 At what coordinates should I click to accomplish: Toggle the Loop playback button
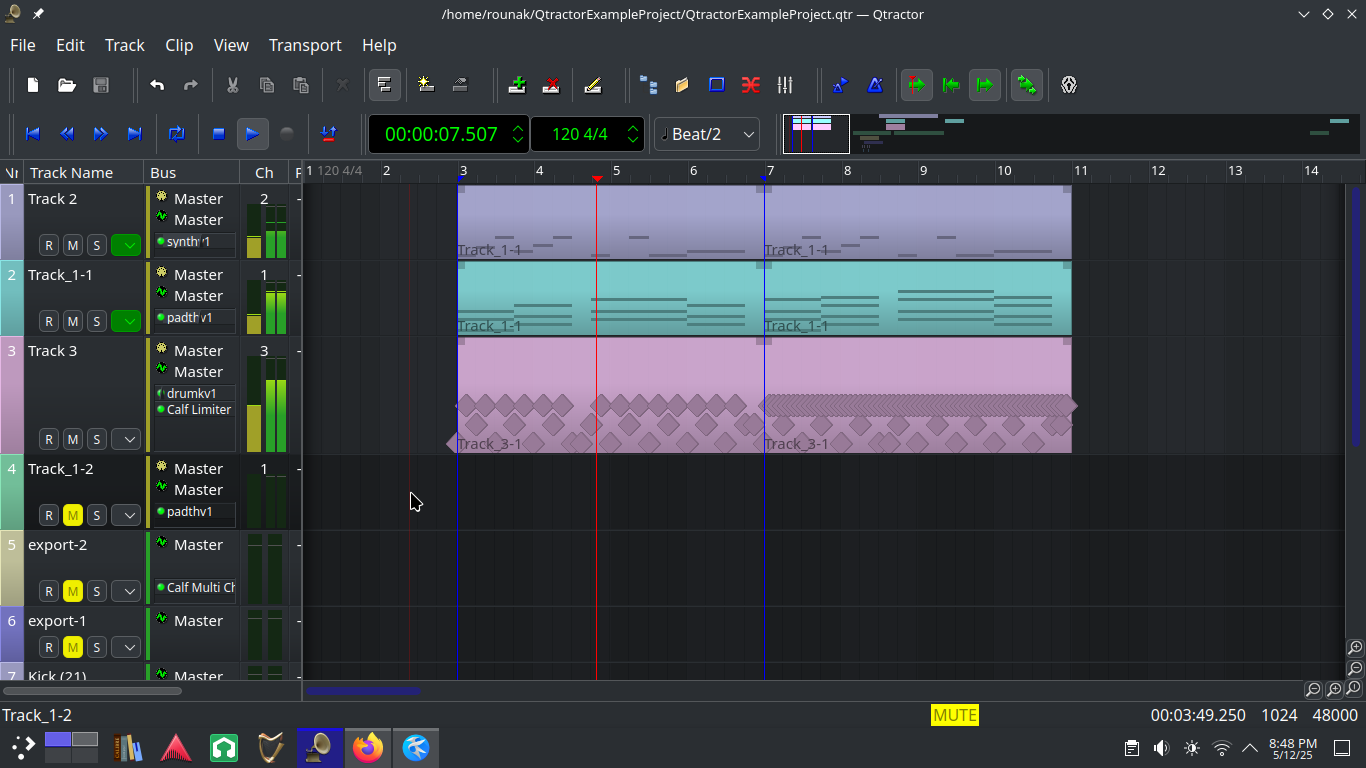point(177,134)
